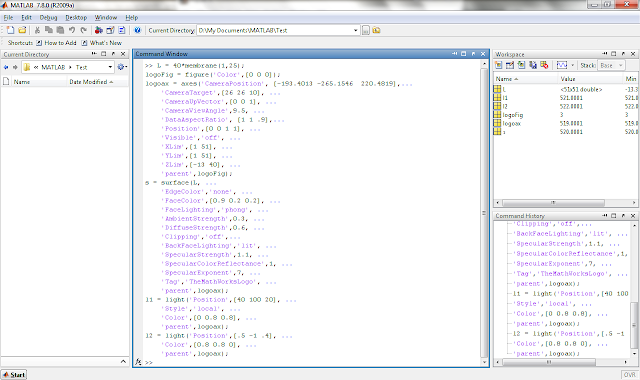Open the Edit menu
The width and height of the screenshot is (640, 380).
[x=27, y=18]
